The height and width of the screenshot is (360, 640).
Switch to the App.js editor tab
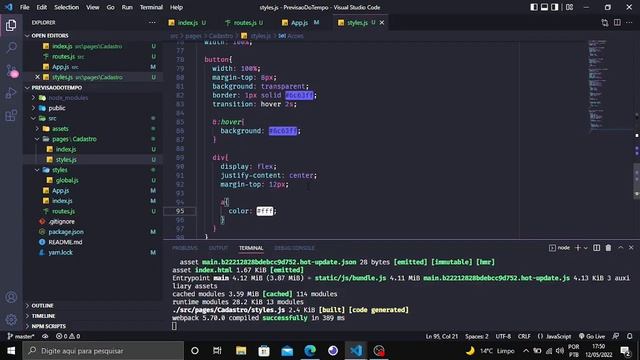(x=299, y=23)
